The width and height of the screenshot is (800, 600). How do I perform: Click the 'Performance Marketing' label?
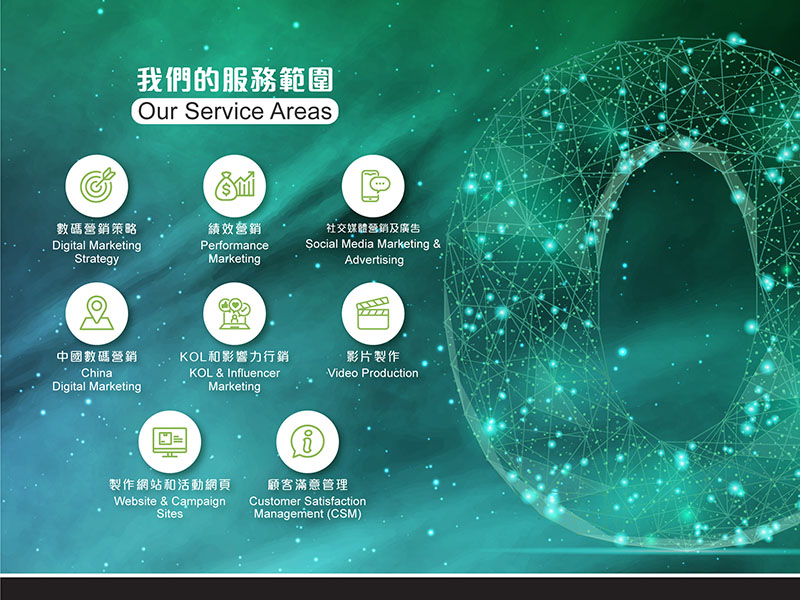[234, 252]
